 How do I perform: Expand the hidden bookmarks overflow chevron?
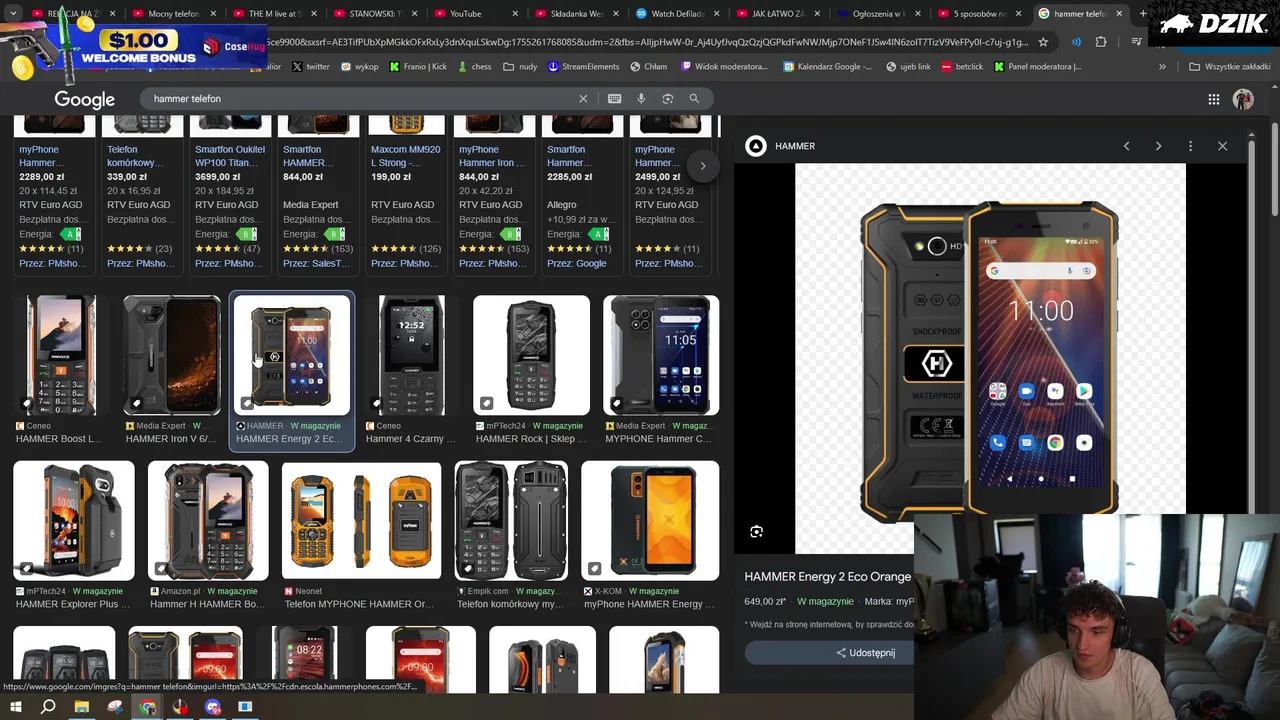pos(1162,67)
